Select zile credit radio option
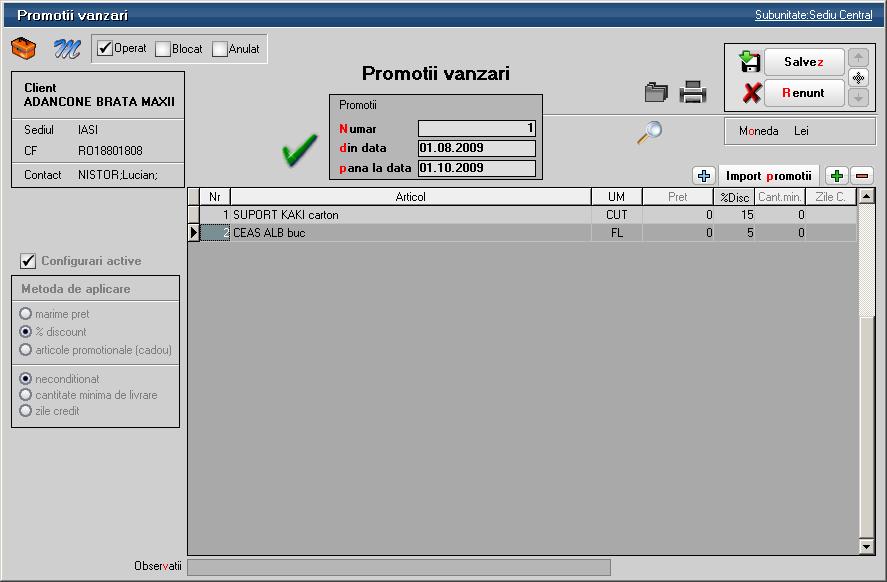The image size is (887, 582). pos(25,411)
